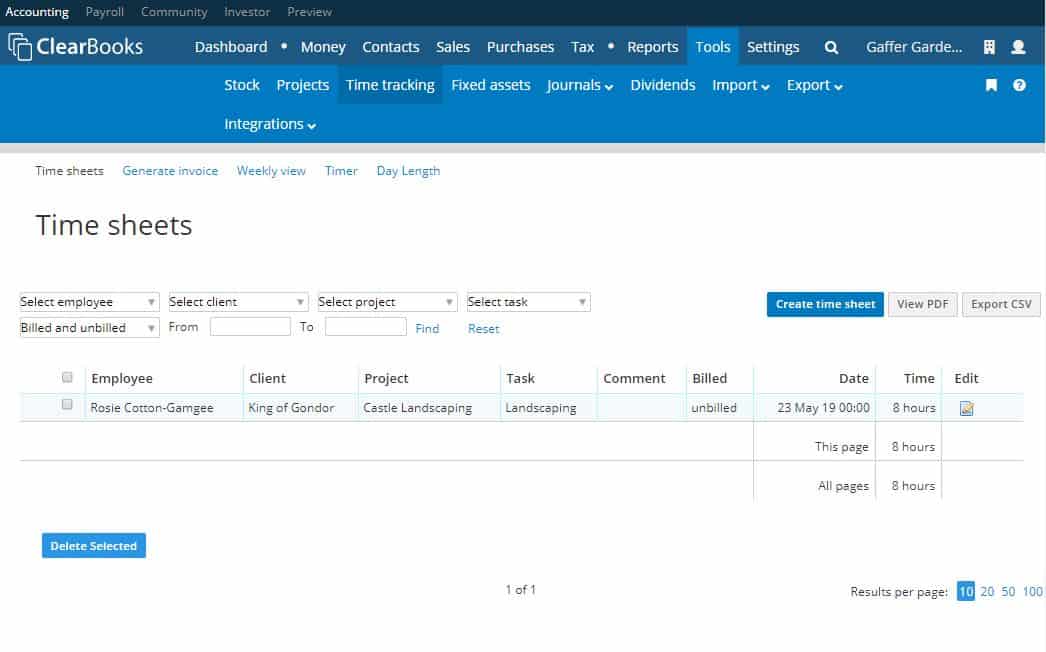
Task: Go to the Dividends section
Action: 663,85
